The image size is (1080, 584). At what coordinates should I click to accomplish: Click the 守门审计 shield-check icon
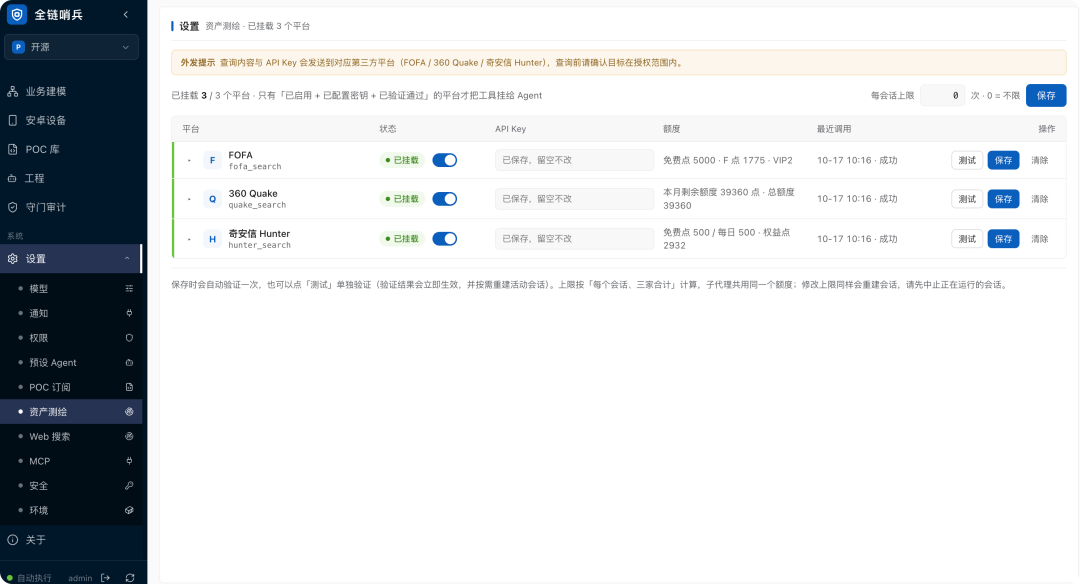pyautogui.click(x=12, y=207)
